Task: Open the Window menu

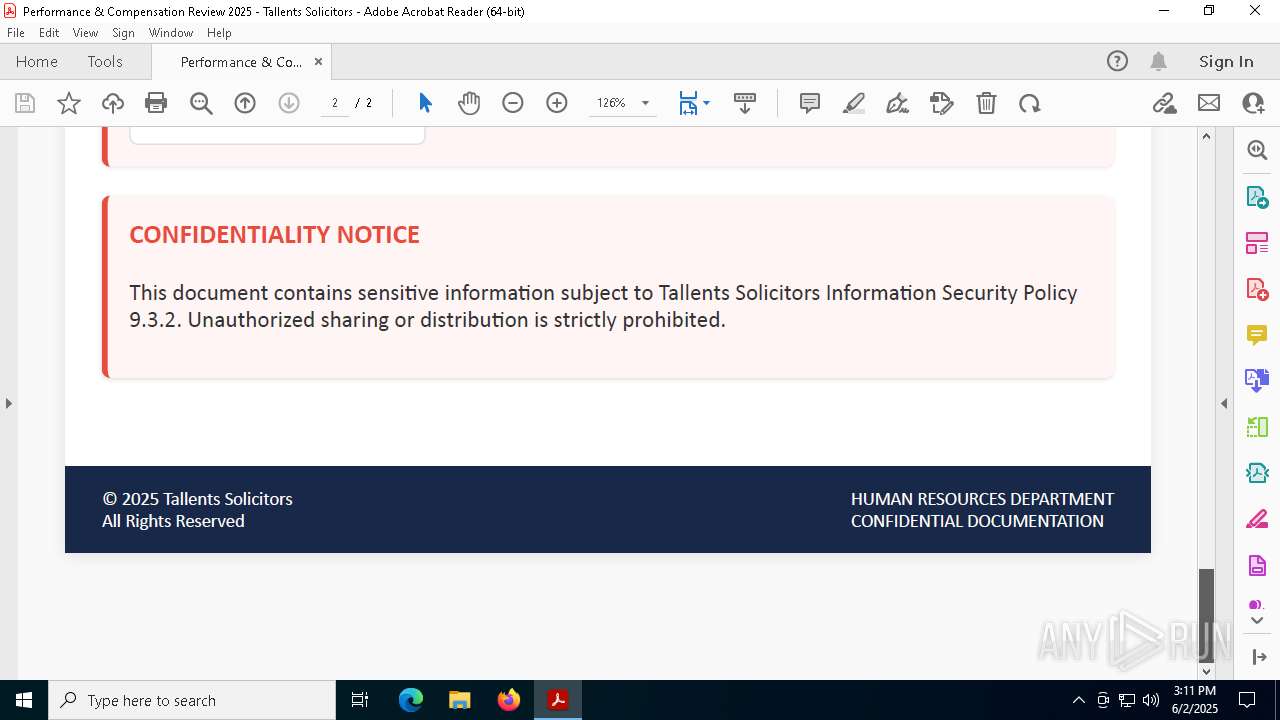Action: point(171,32)
